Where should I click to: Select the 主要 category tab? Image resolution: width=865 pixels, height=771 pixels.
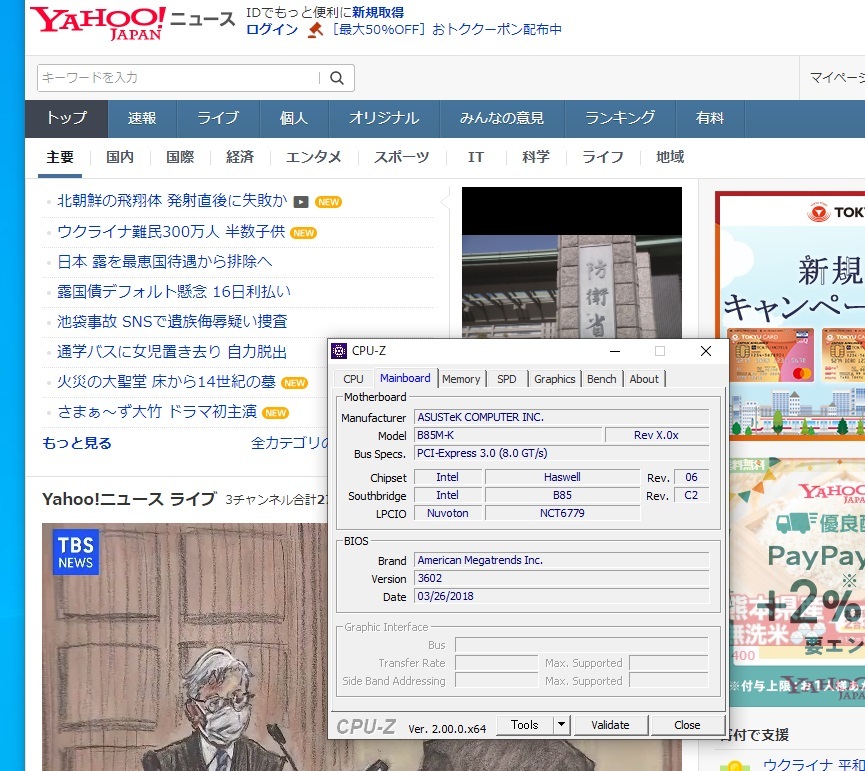coord(60,158)
